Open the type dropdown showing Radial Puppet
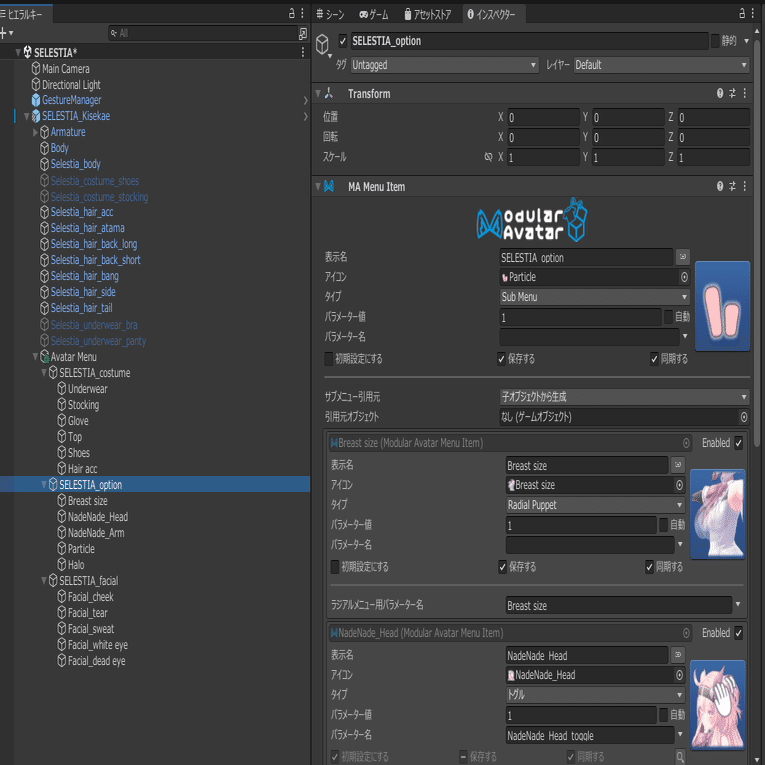This screenshot has height=765, width=765. click(595, 505)
